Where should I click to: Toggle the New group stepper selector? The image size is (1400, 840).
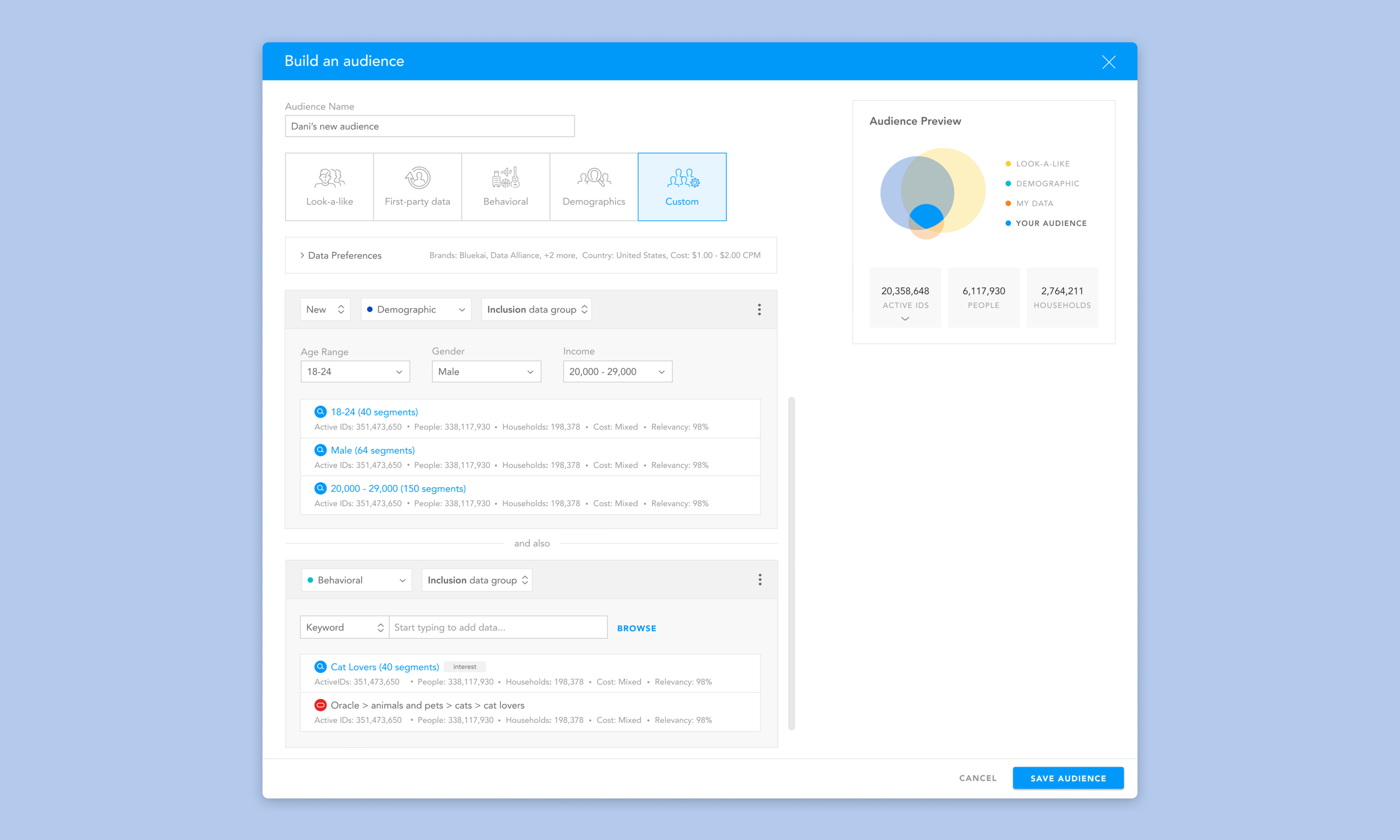pos(325,309)
